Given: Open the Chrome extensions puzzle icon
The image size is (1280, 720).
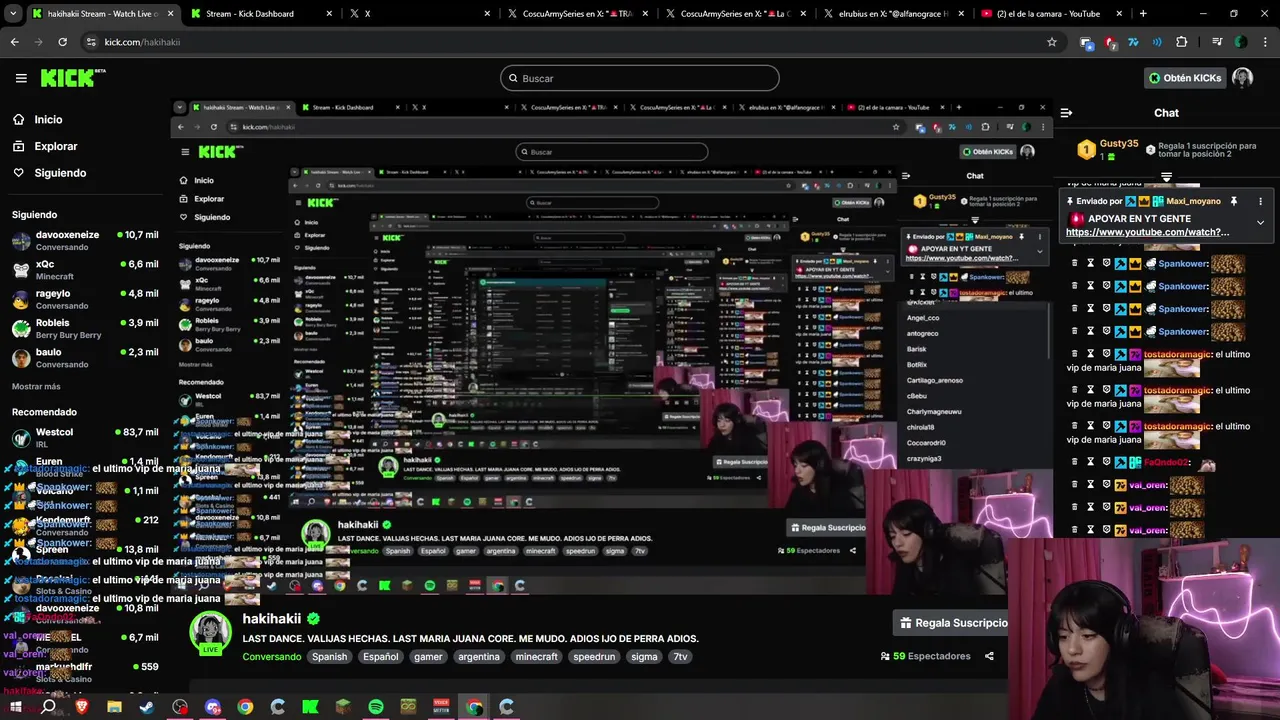Looking at the screenshot, I should tap(1182, 42).
